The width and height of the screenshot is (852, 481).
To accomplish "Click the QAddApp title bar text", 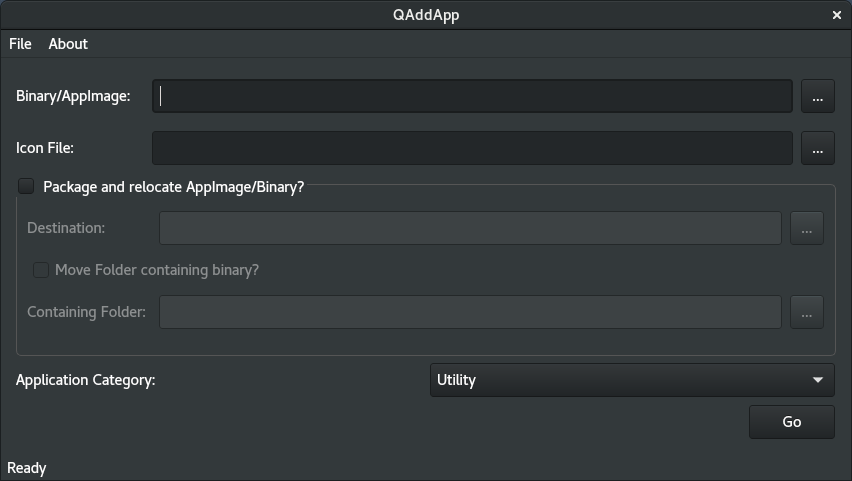I will 426,15.
